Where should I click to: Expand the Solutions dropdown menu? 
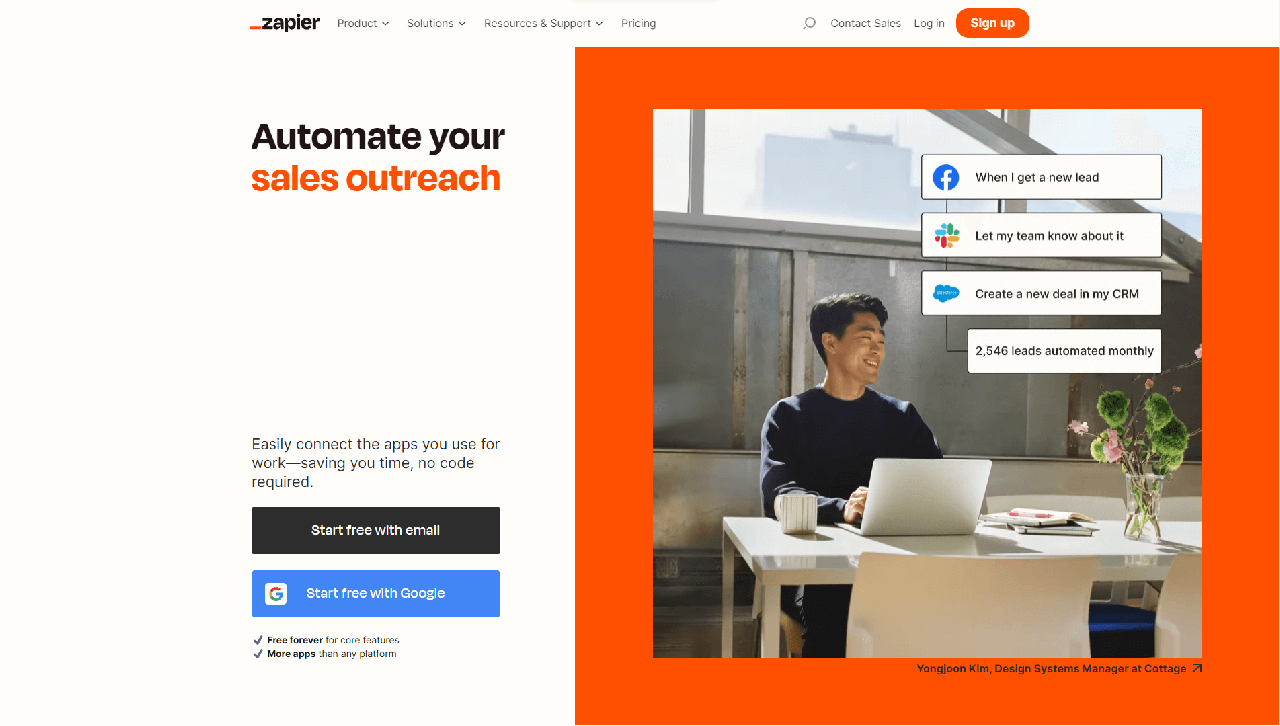436,23
